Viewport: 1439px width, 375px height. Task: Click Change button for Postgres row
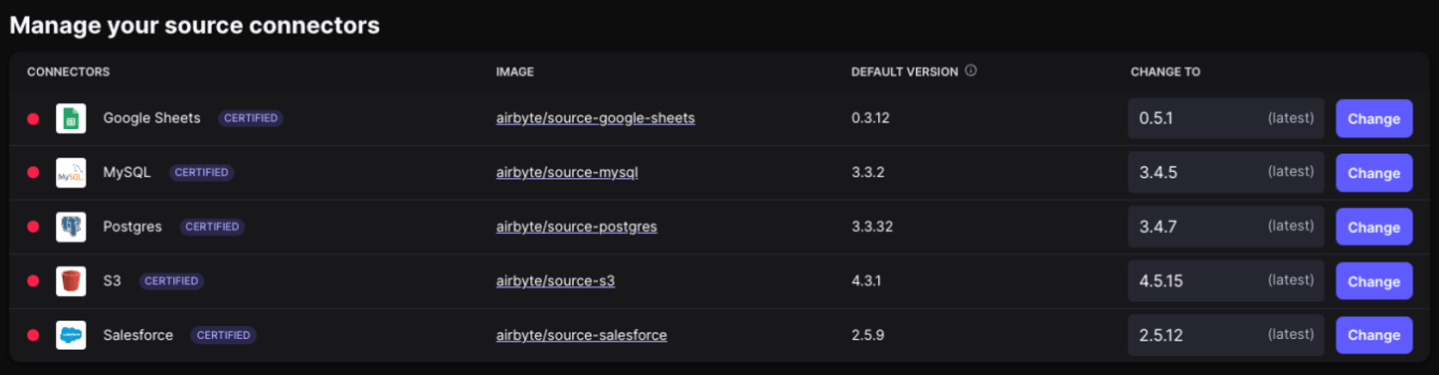point(1374,227)
